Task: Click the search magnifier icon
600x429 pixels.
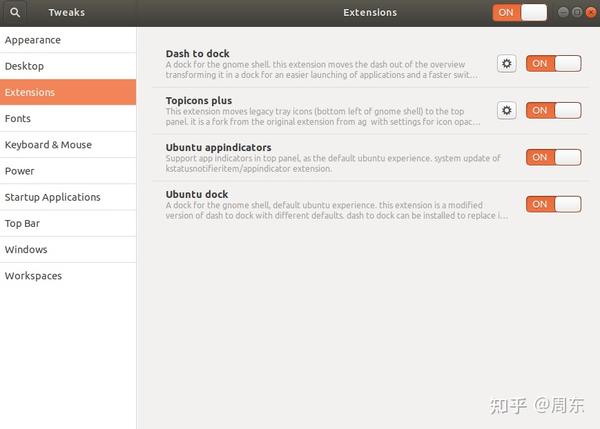Action: click(x=15, y=13)
